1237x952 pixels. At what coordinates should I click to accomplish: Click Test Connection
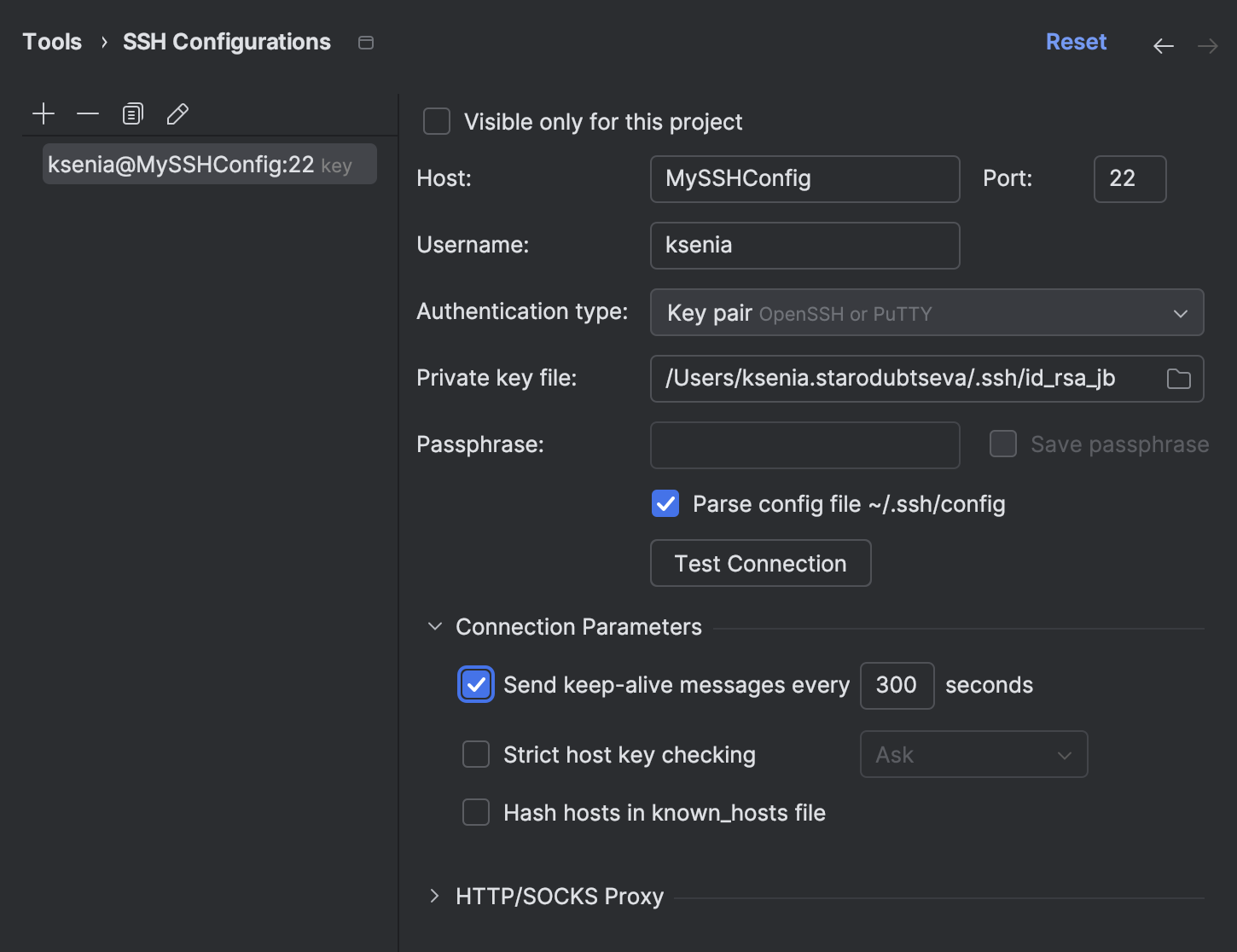(x=760, y=563)
